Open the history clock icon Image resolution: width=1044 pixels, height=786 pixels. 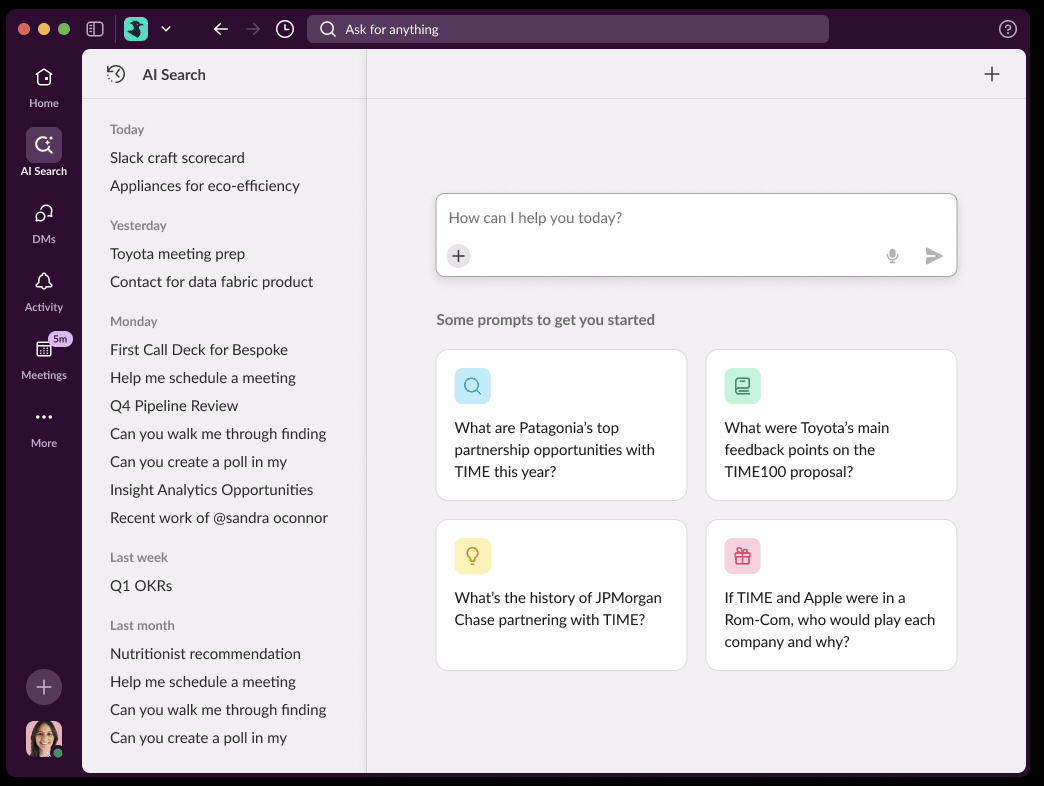pyautogui.click(x=285, y=29)
